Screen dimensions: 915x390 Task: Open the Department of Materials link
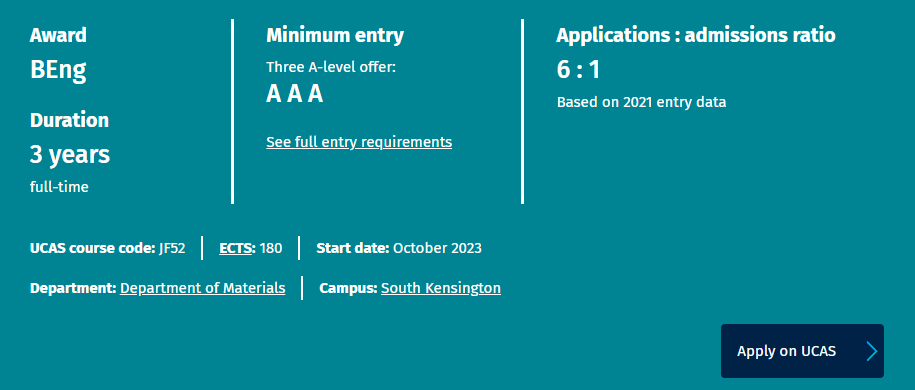click(x=202, y=288)
